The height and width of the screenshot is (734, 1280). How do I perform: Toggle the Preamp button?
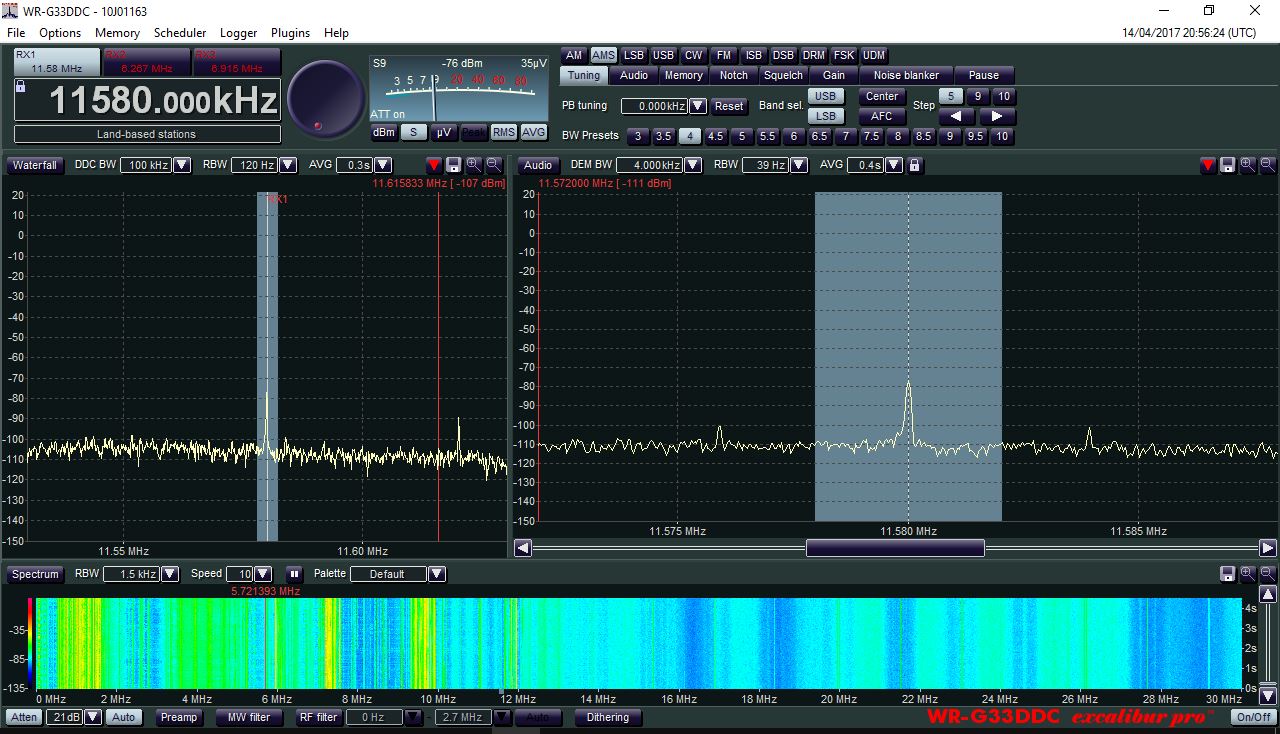(x=179, y=717)
